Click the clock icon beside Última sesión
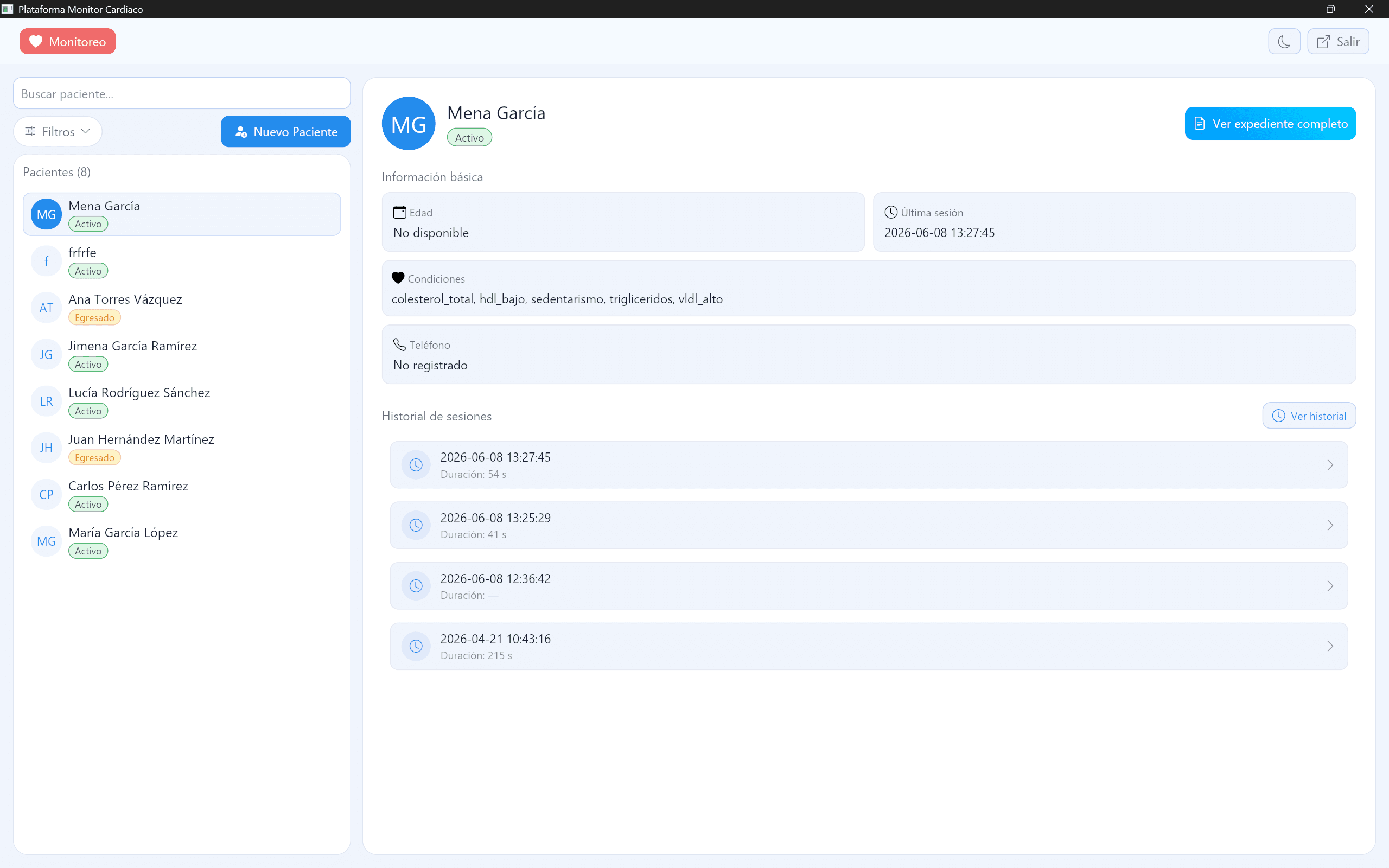 tap(891, 213)
